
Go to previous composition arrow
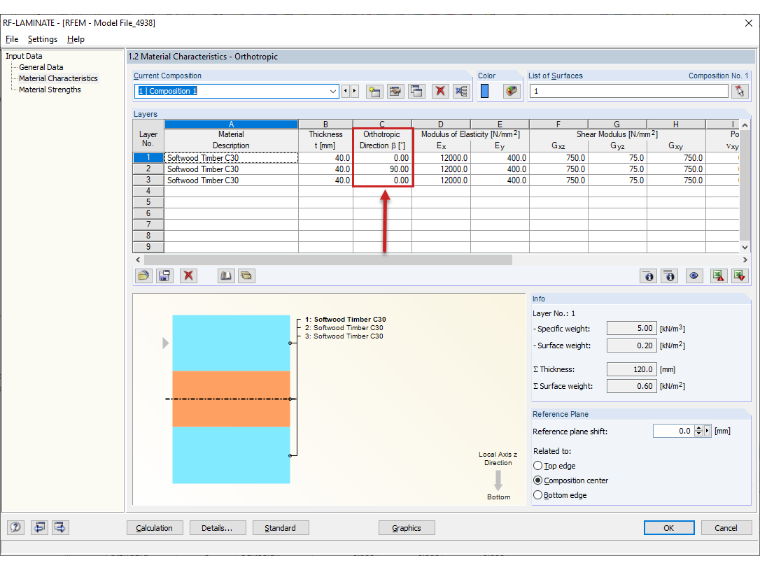346,91
